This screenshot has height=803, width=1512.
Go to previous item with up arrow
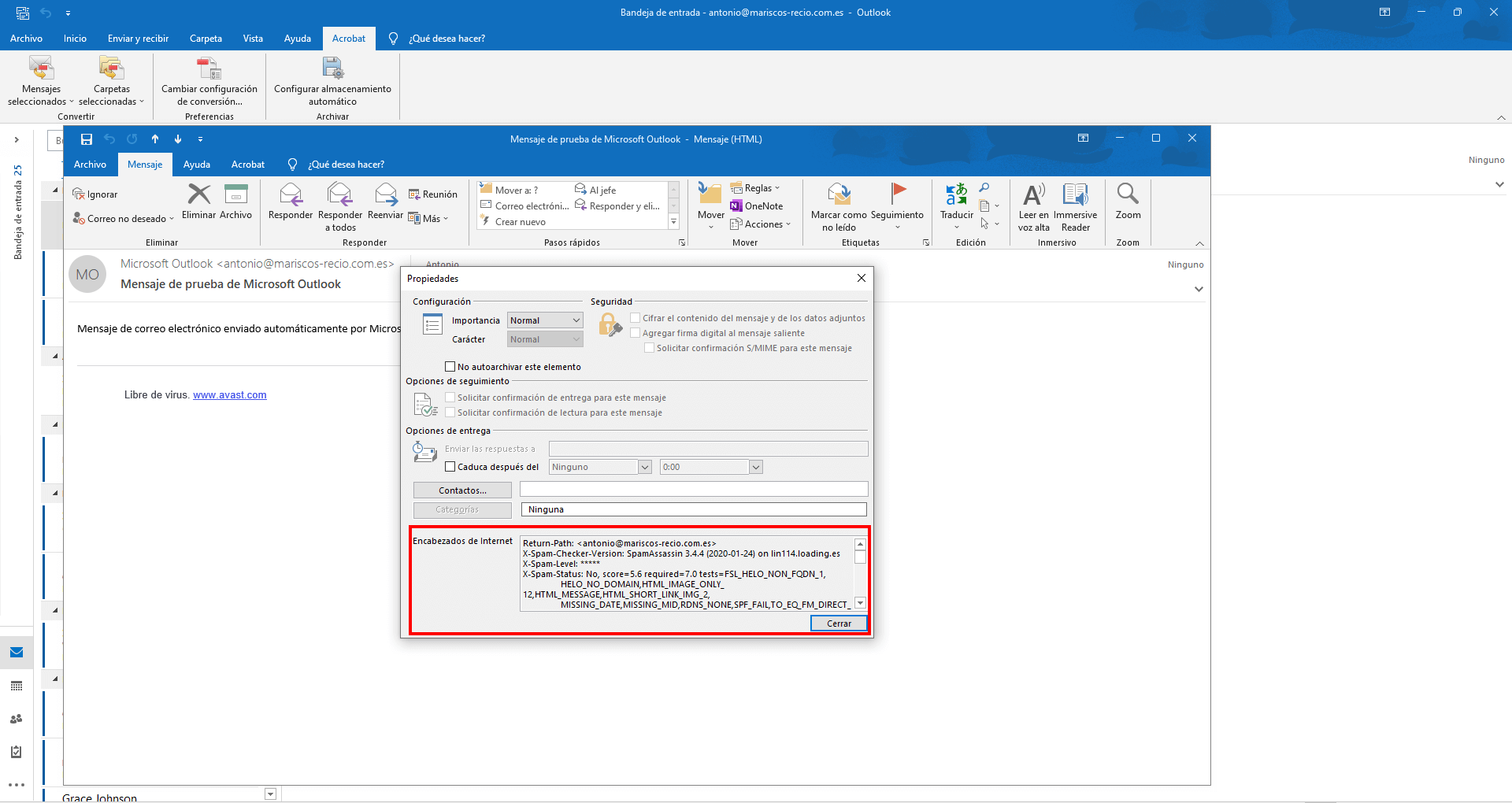155,139
